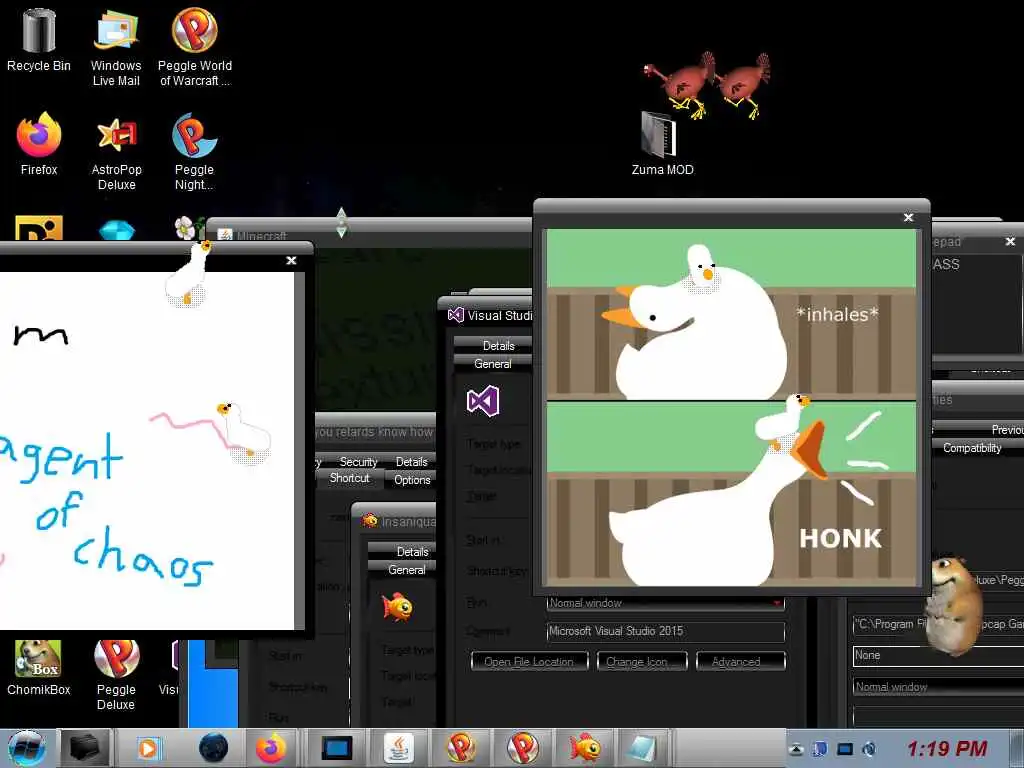Click the taskbar clock showing 1:19 PM

point(946,749)
